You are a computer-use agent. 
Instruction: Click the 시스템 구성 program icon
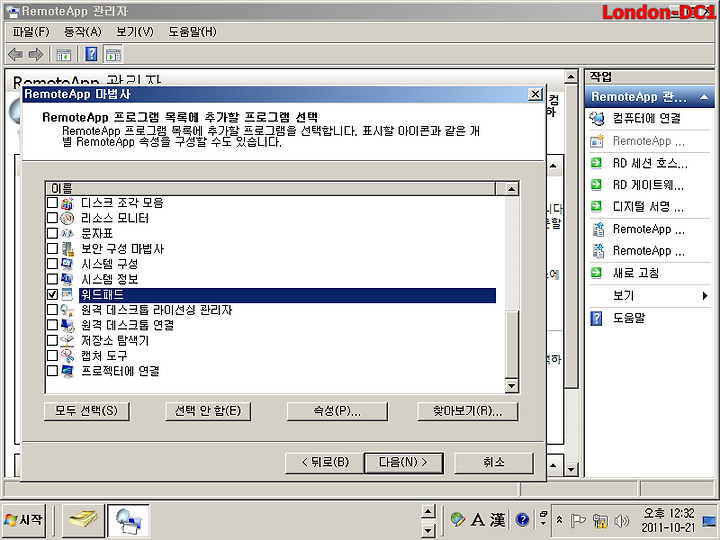[x=68, y=264]
